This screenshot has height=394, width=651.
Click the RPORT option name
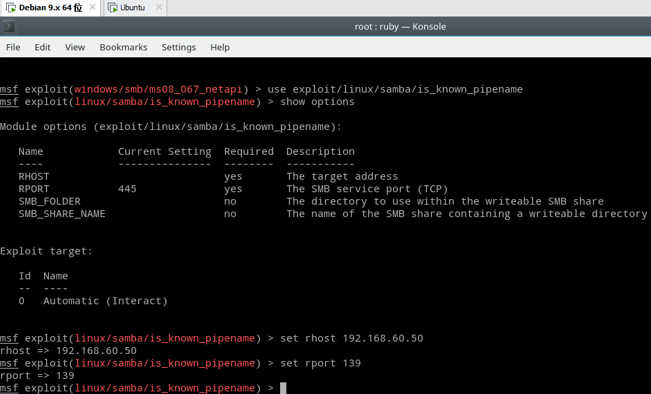[x=34, y=189]
